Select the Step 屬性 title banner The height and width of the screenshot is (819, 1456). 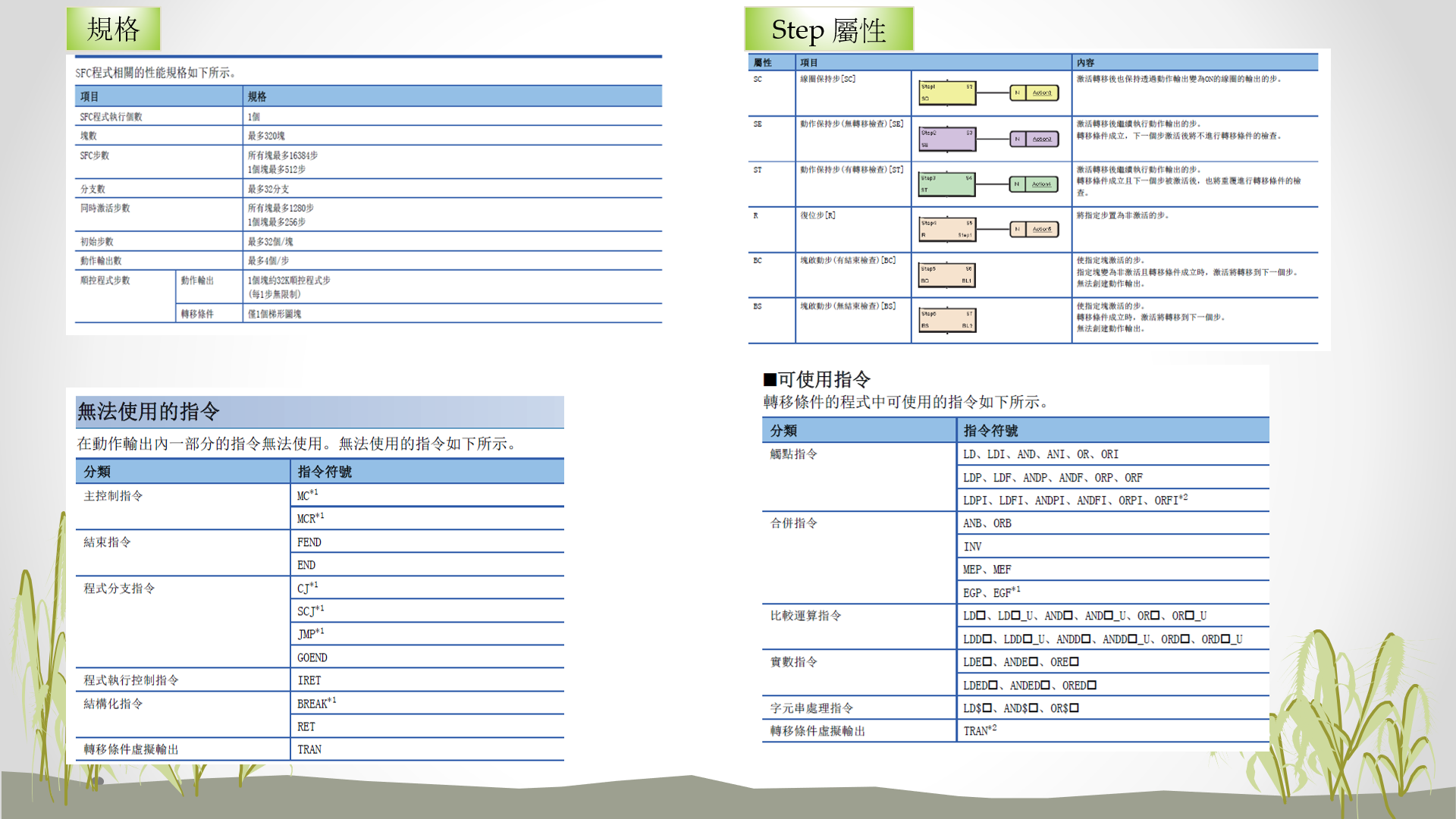(x=828, y=30)
